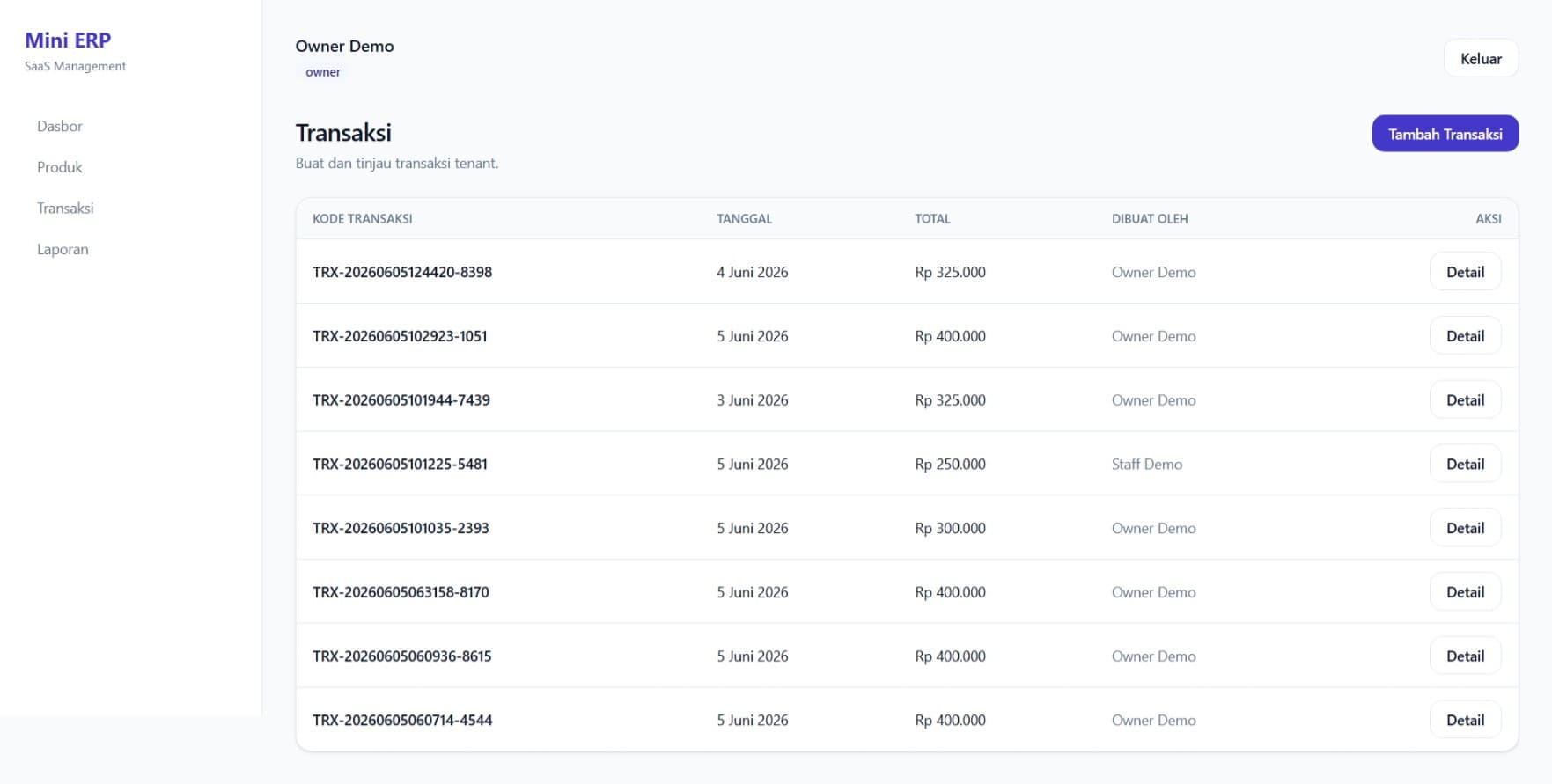Click the owner role badge
The image size is (1552, 784).
point(323,72)
